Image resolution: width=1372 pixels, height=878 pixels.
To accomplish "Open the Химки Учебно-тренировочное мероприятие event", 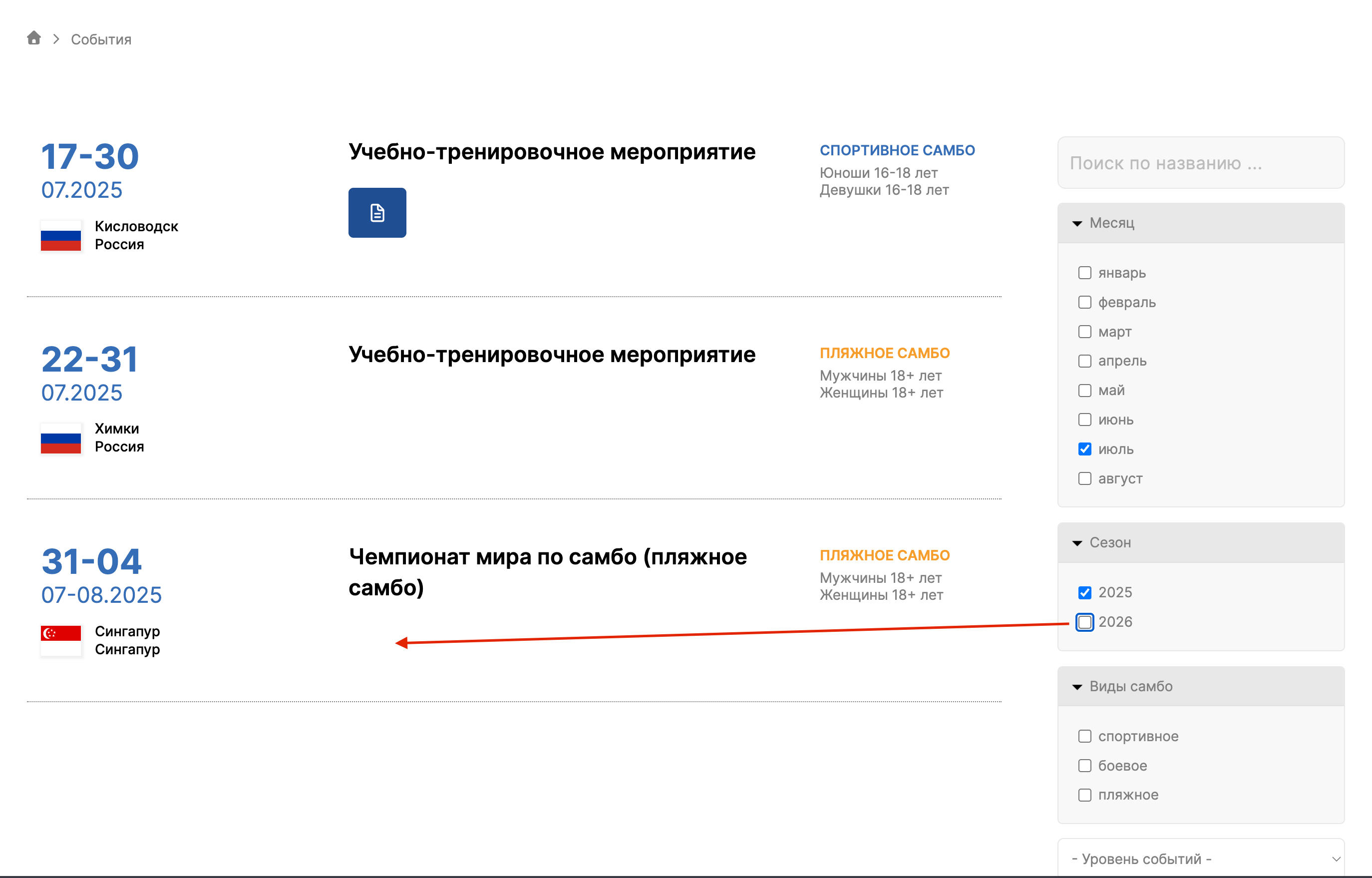I will (x=552, y=355).
